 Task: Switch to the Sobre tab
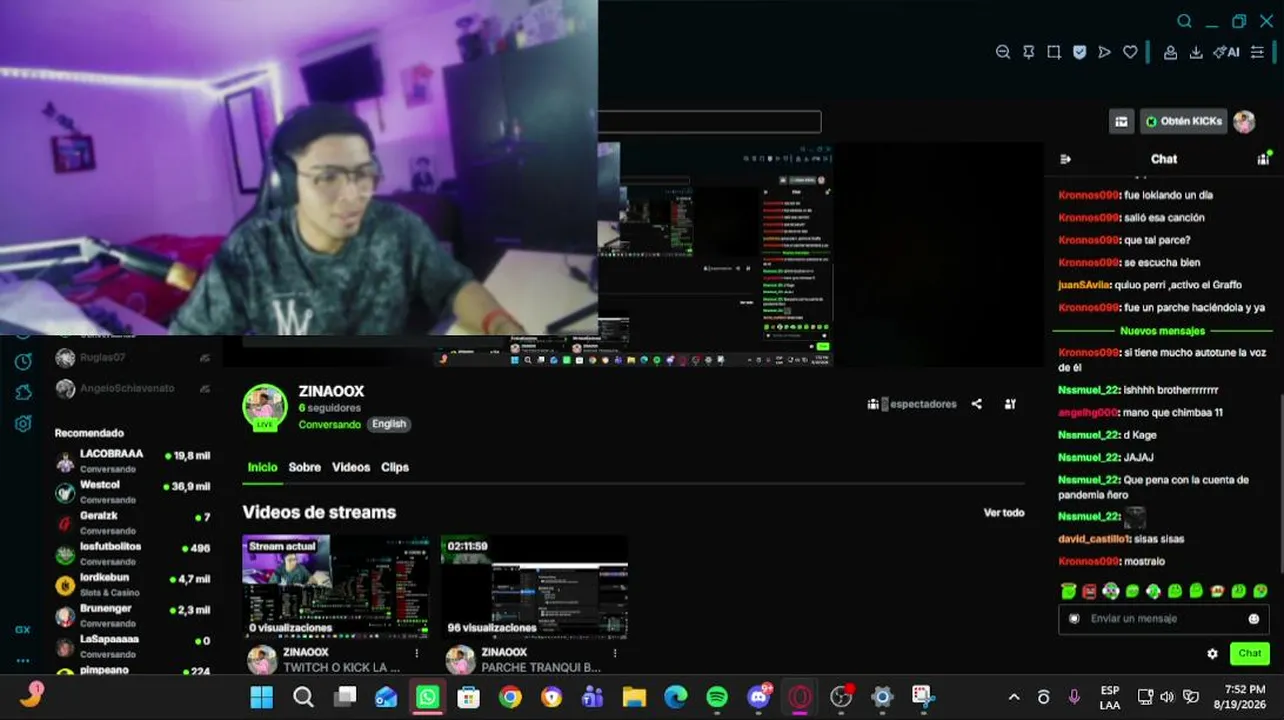(x=305, y=467)
